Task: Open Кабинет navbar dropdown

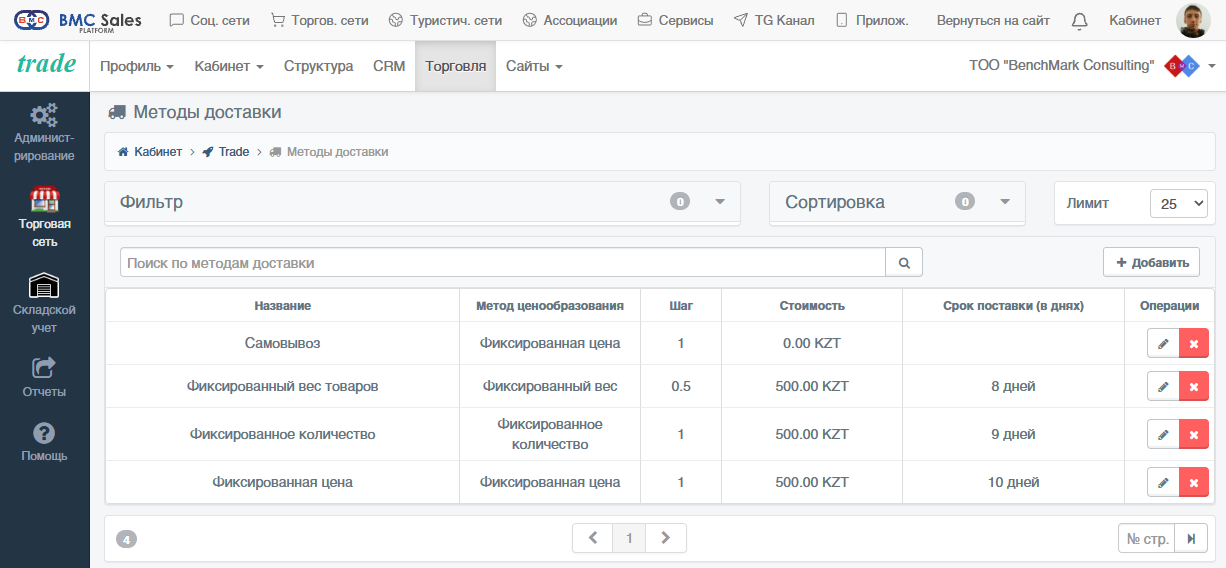Action: (229, 66)
